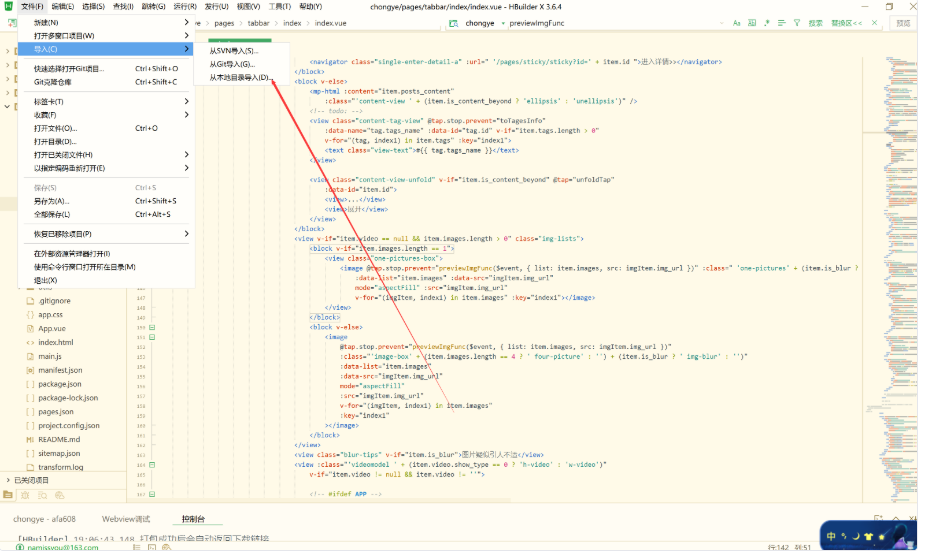The height and width of the screenshot is (555, 938).
Task: Click the find-in-files icon below project tree
Action: pyautogui.click(x=42, y=495)
